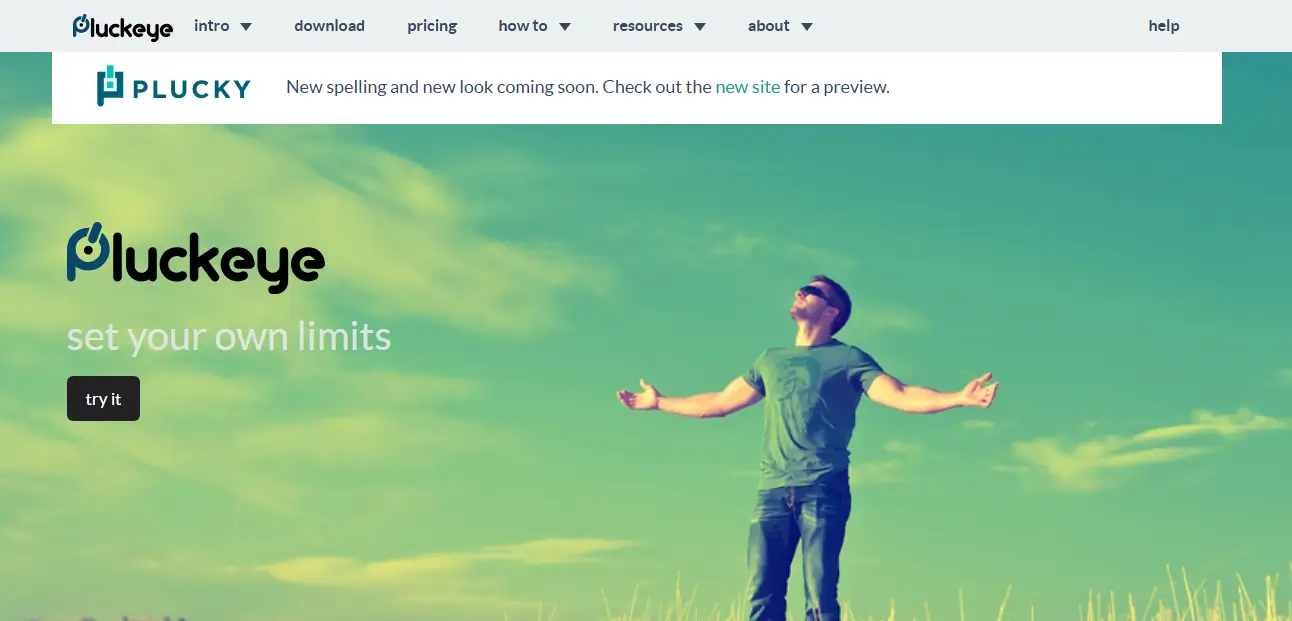
Task: Expand the resources dropdown arrow
Action: pyautogui.click(x=700, y=27)
